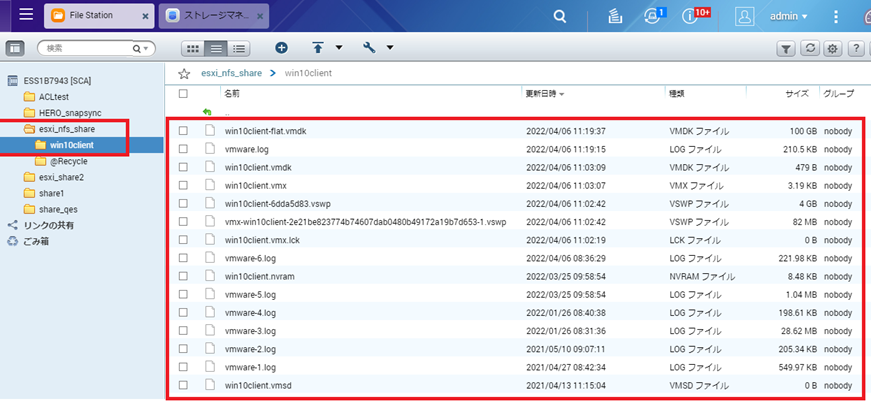Open event notifications with 10+ badge
The height and width of the screenshot is (406, 871).
(691, 16)
